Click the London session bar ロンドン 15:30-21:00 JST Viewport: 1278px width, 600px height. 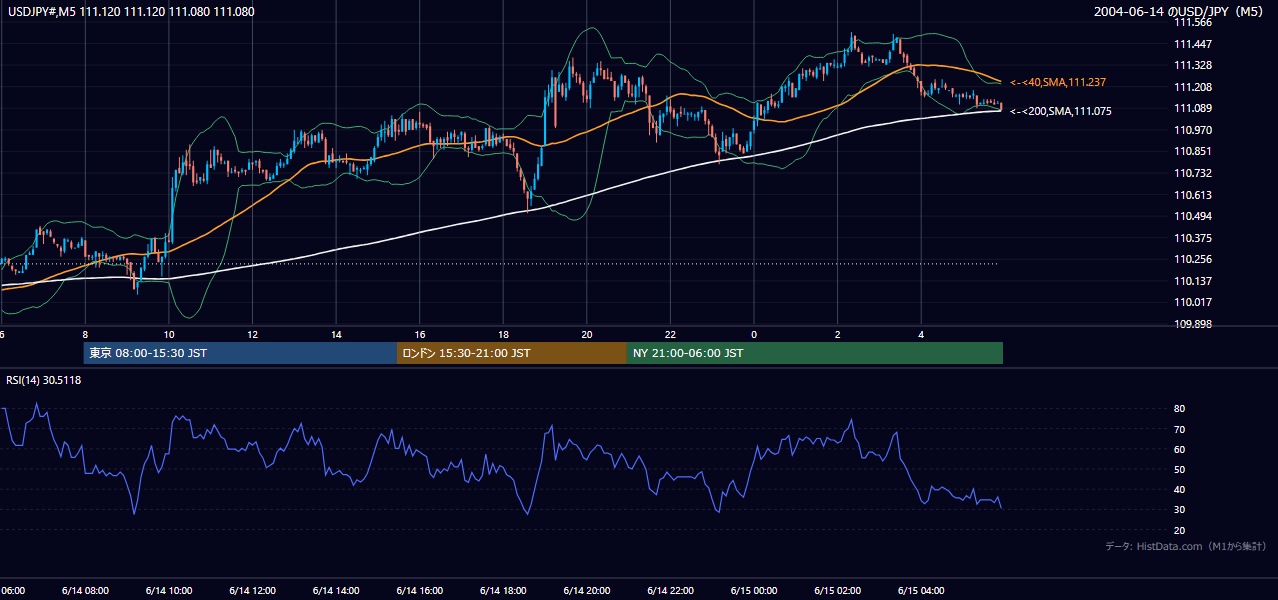pyautogui.click(x=512, y=353)
